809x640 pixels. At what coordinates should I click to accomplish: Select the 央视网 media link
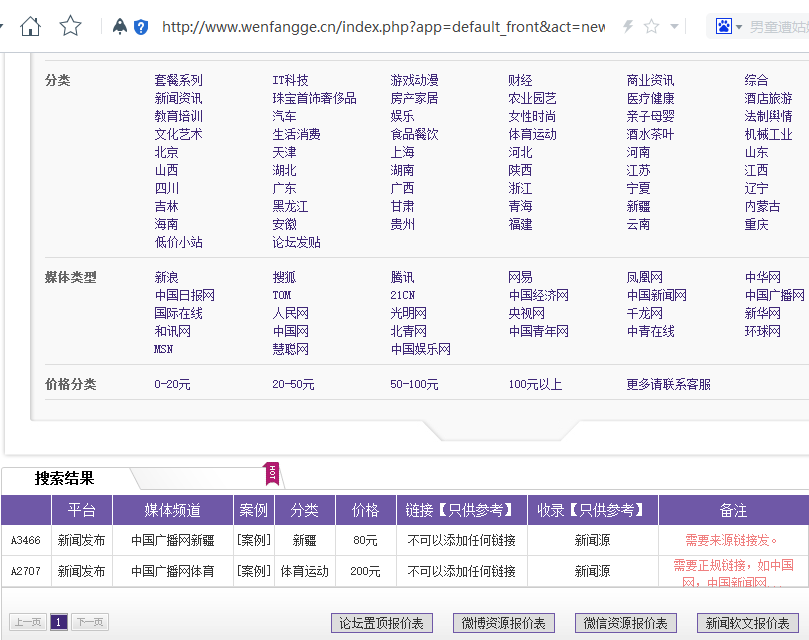point(526,314)
